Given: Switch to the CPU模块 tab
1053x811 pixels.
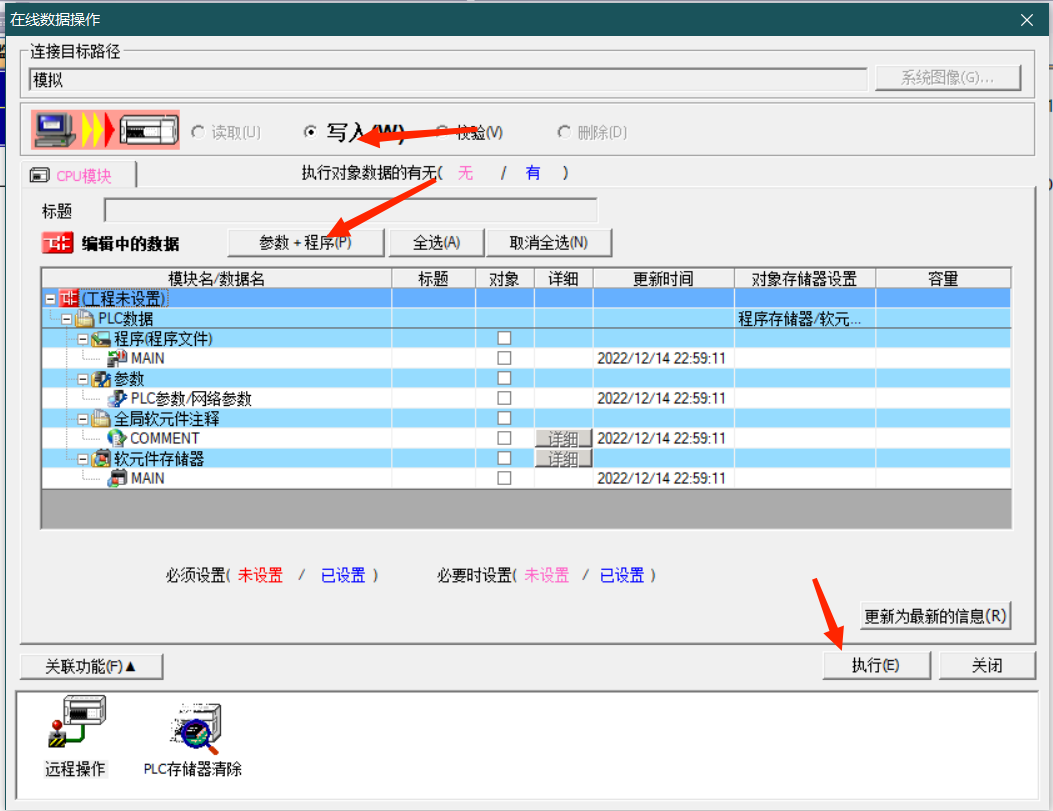Looking at the screenshot, I should tap(78, 175).
